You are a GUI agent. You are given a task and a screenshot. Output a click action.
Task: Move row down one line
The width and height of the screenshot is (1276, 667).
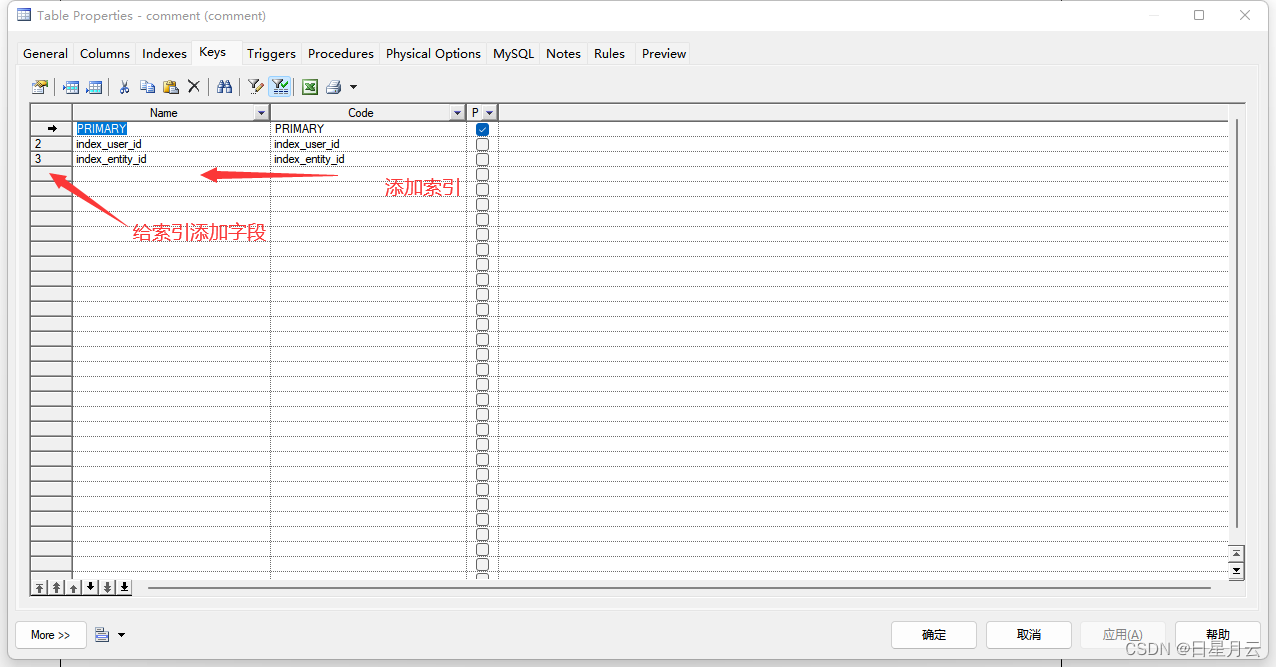(x=91, y=587)
